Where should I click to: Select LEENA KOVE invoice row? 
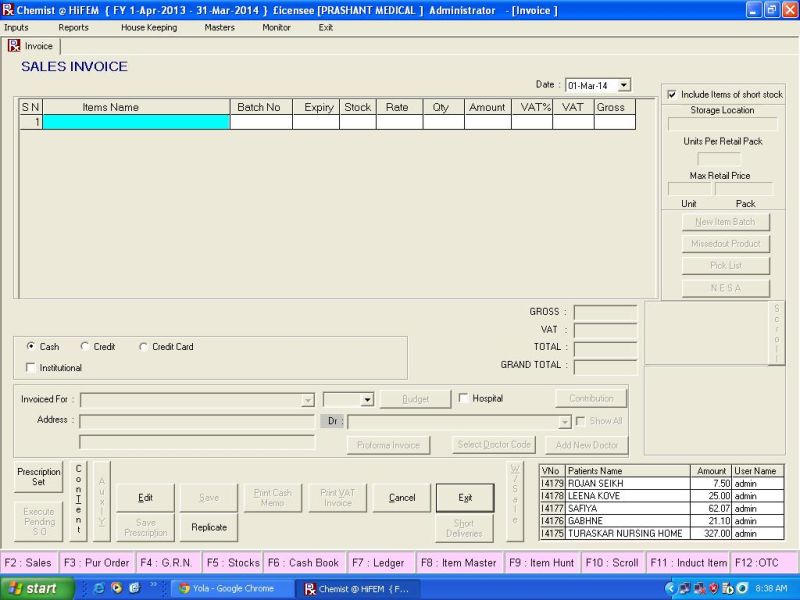661,495
